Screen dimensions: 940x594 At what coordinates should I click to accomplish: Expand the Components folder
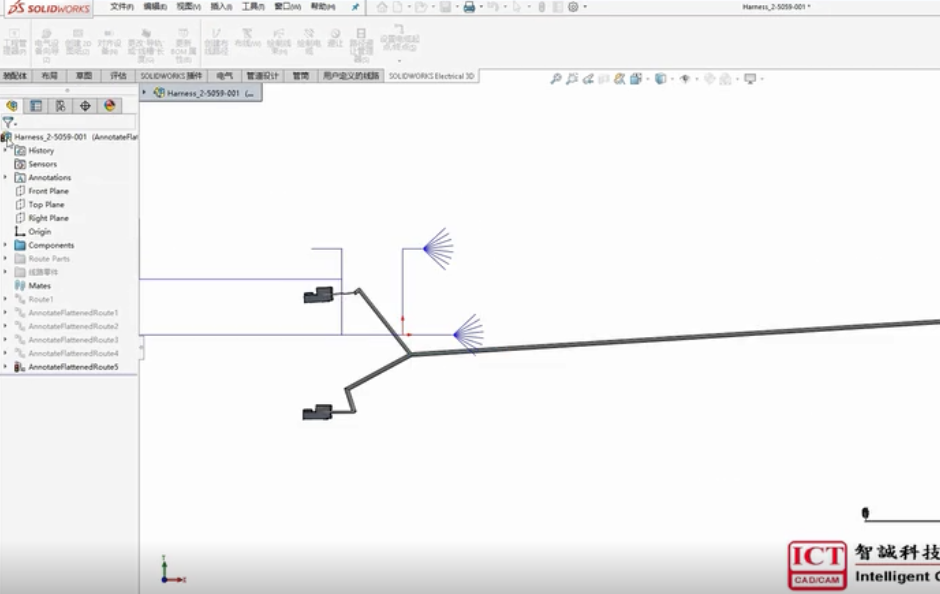coord(7,245)
